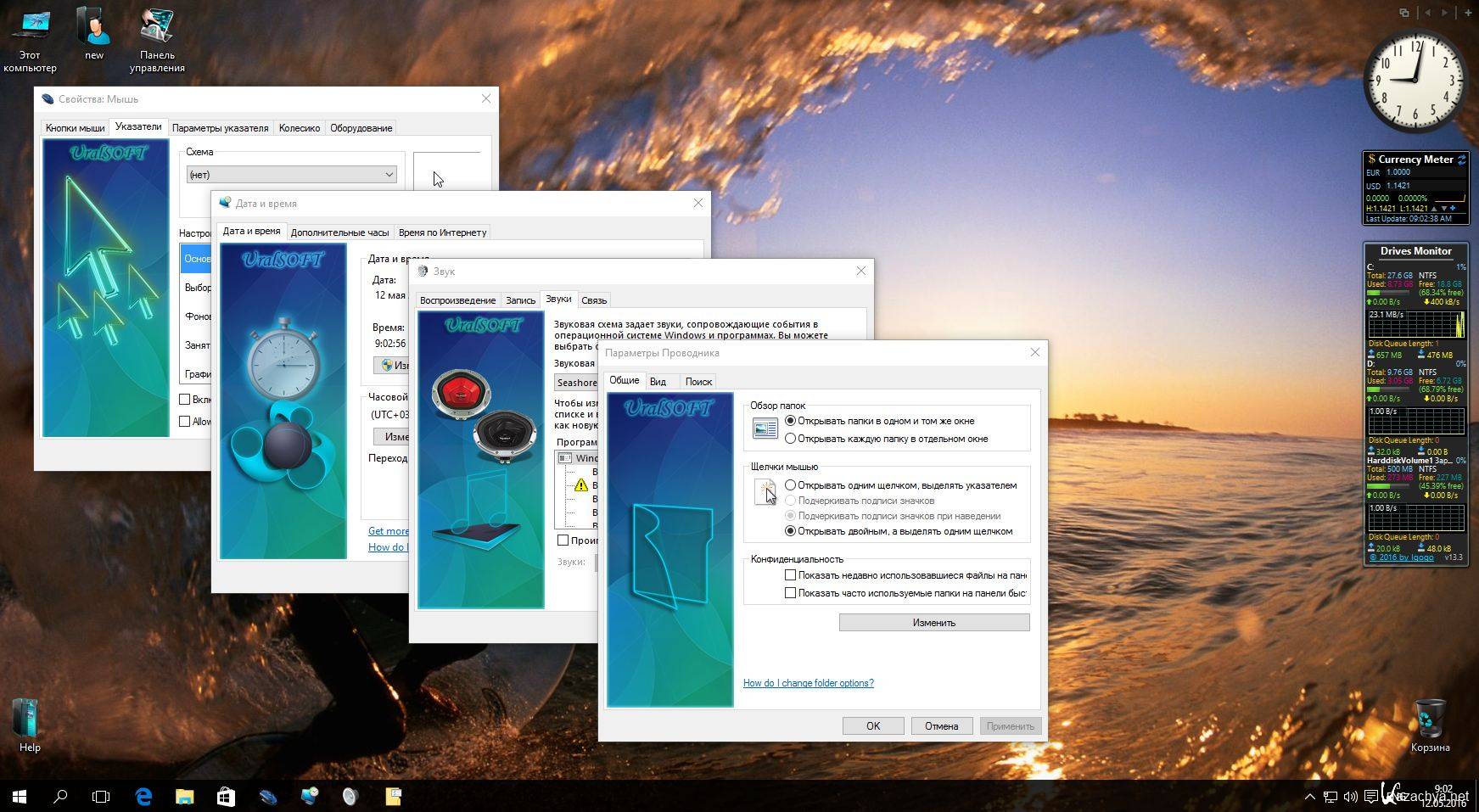The width and height of the screenshot is (1479, 812).
Task: Open 'Воспроизведение' tab in Sound window
Action: tap(457, 300)
